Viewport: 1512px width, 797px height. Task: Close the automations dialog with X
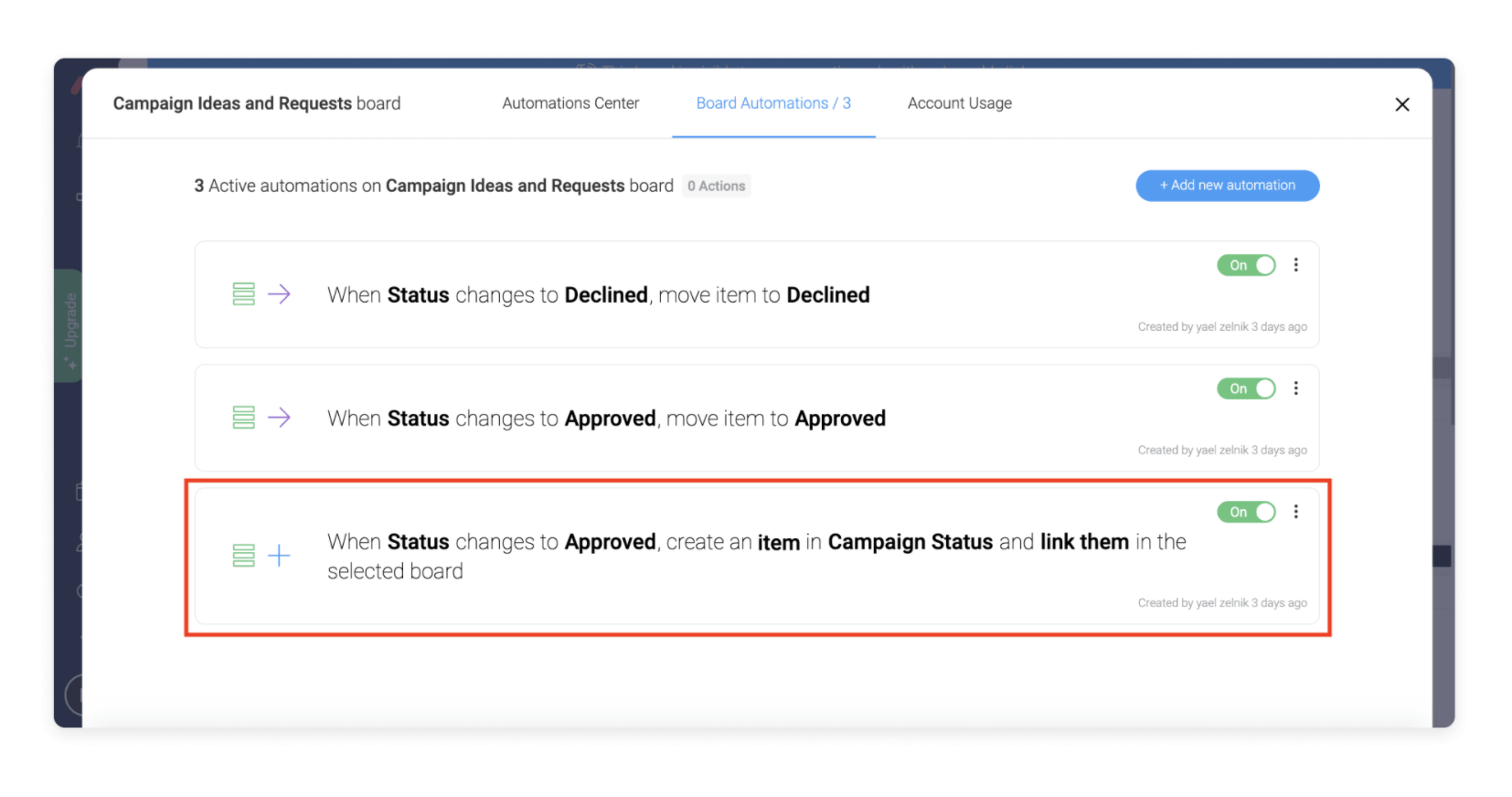[1401, 105]
